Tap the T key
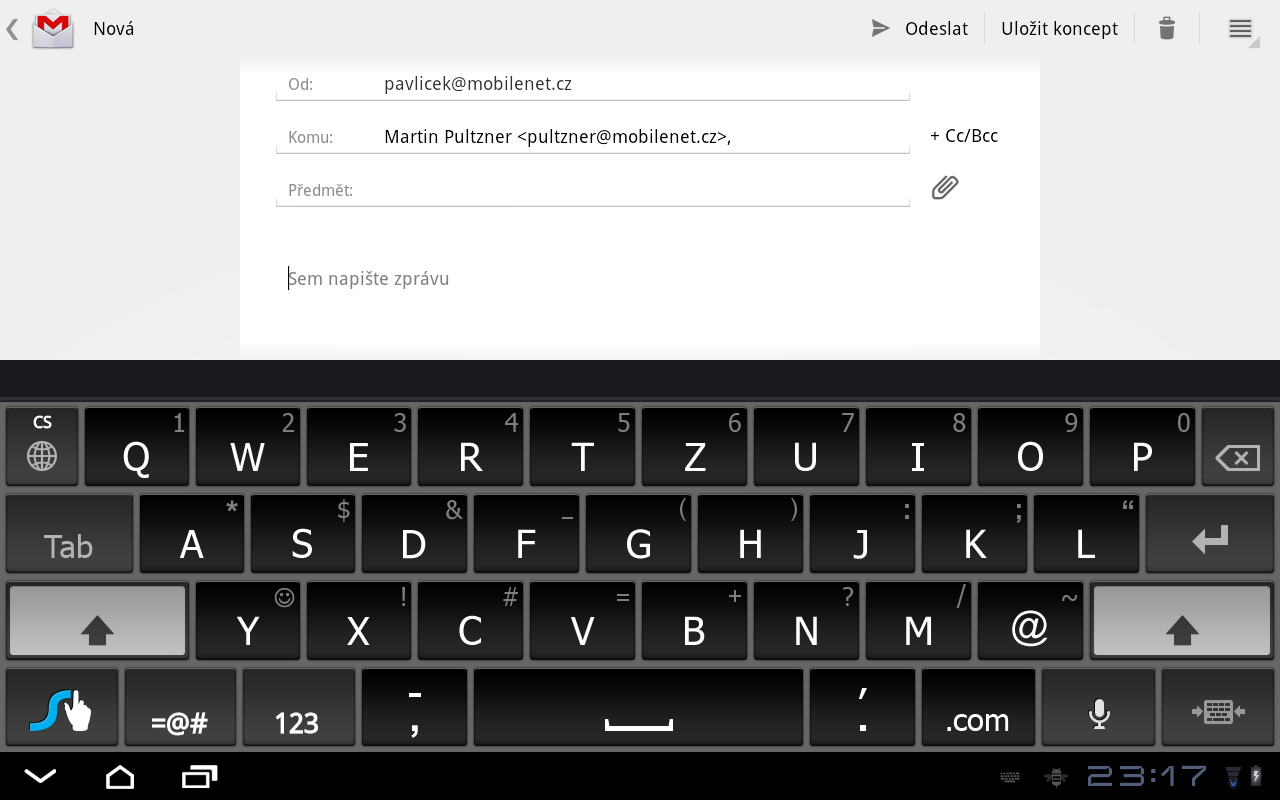This screenshot has width=1280, height=800. (x=582, y=446)
